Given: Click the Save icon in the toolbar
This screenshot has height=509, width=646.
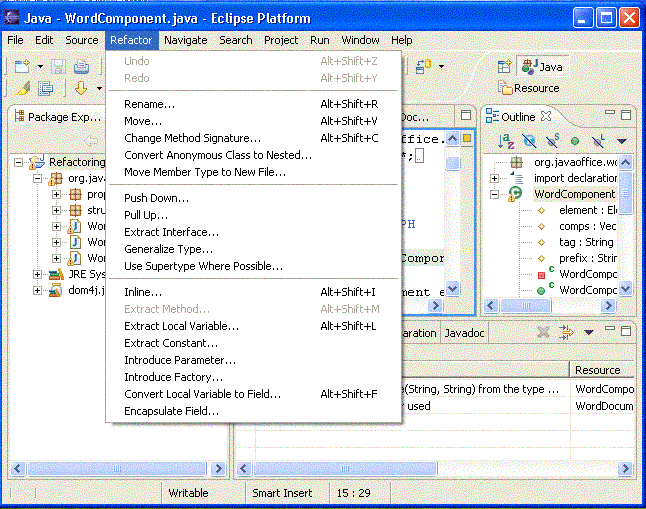Looking at the screenshot, I should [x=58, y=67].
